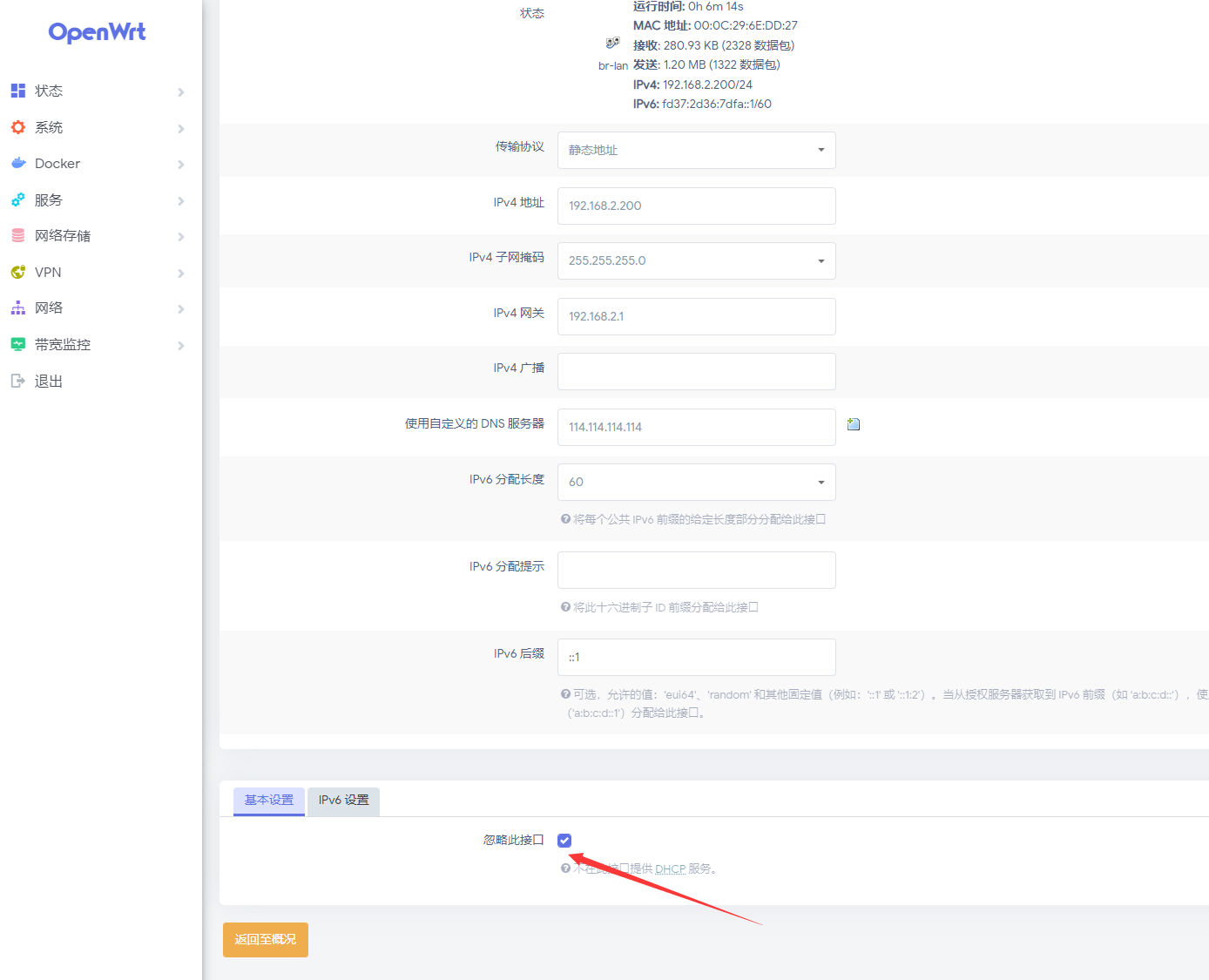Click the add DNS server icon
The width and height of the screenshot is (1209, 980).
pyautogui.click(x=854, y=424)
